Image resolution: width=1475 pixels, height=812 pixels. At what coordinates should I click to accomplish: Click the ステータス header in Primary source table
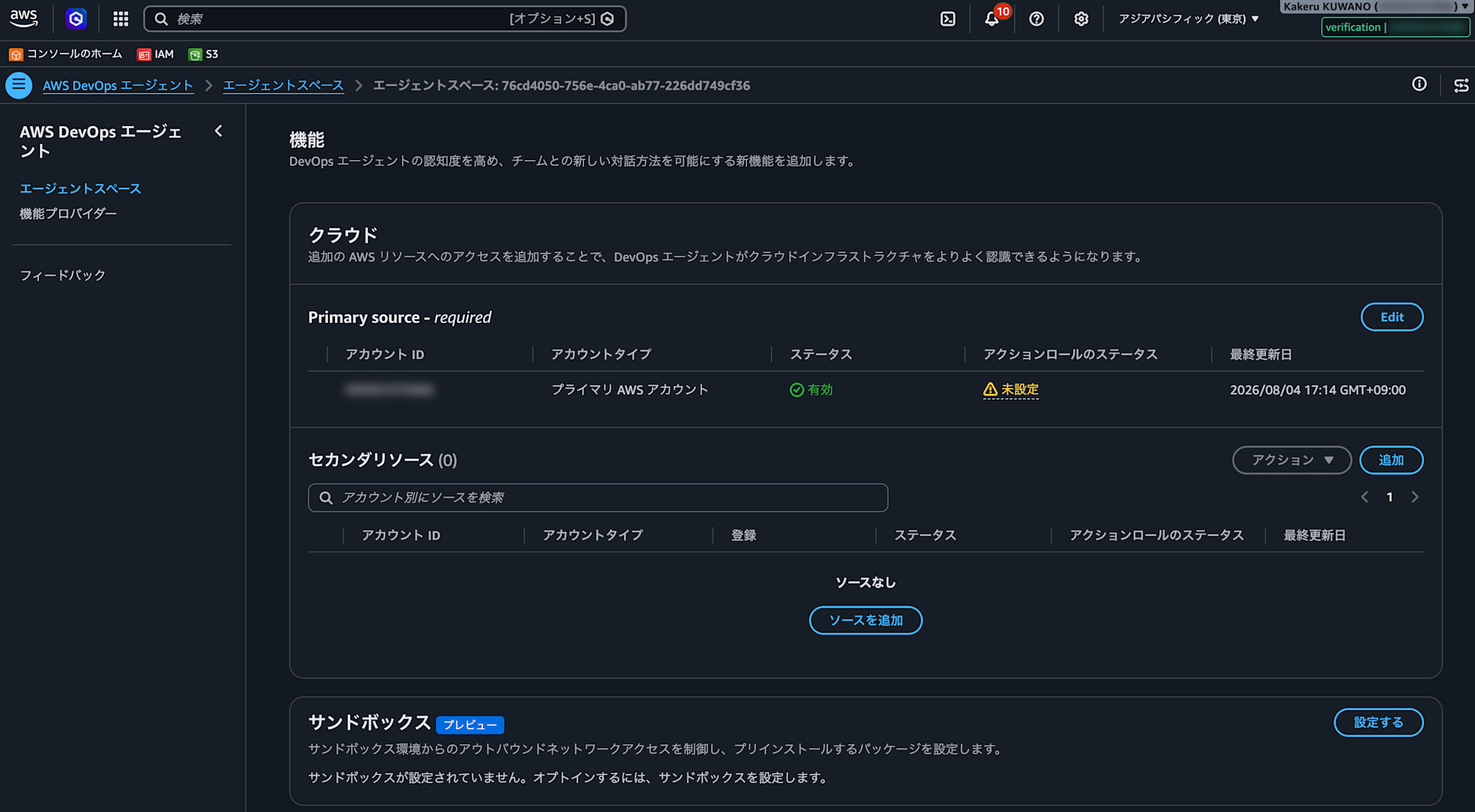(821, 355)
